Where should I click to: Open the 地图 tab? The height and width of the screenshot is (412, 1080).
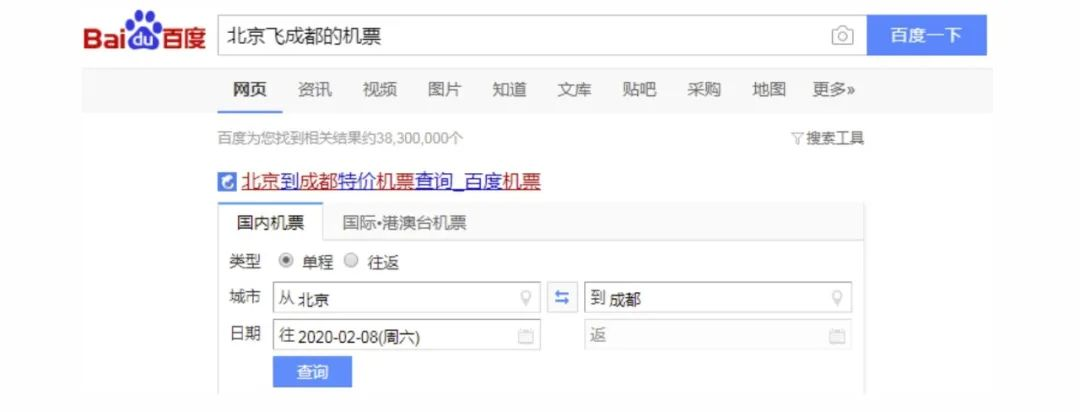coord(769,90)
